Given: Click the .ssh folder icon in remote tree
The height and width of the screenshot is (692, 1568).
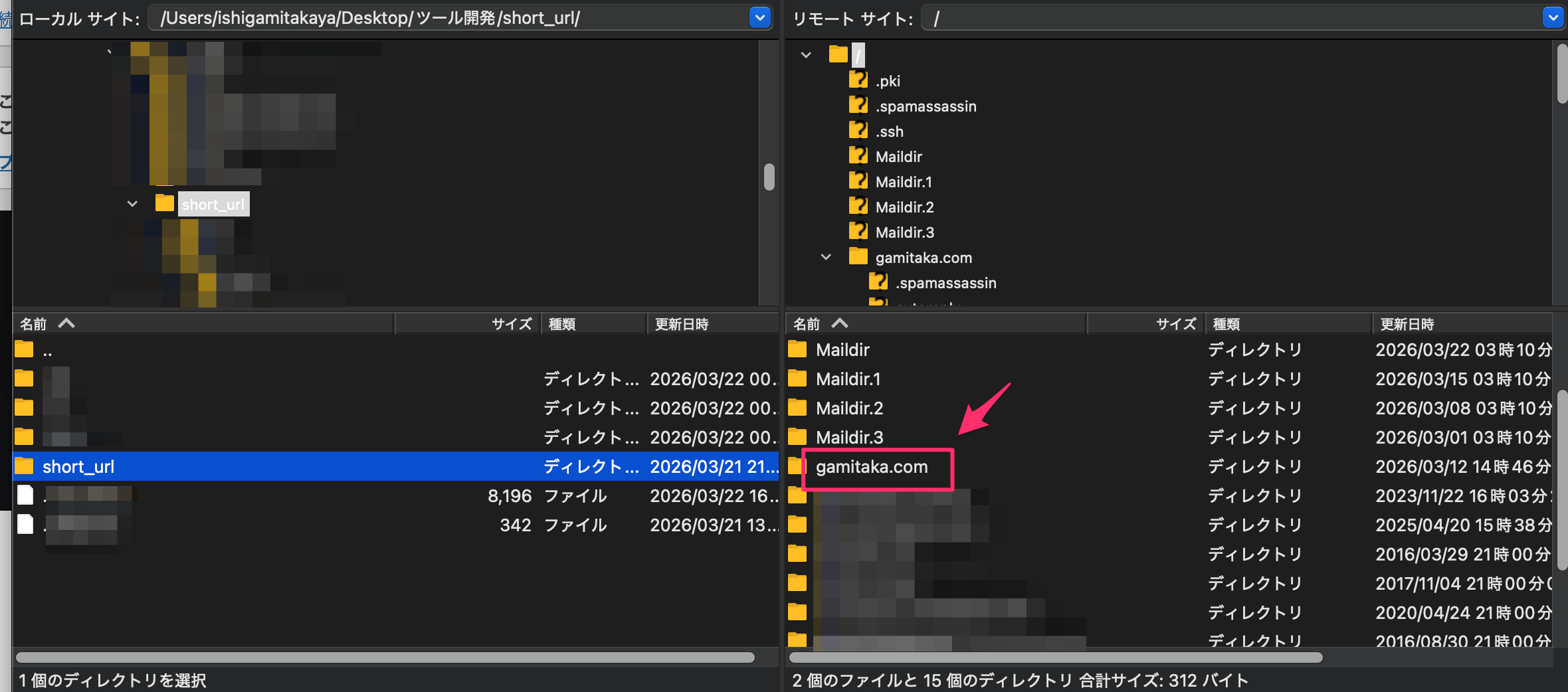Looking at the screenshot, I should coord(858,131).
